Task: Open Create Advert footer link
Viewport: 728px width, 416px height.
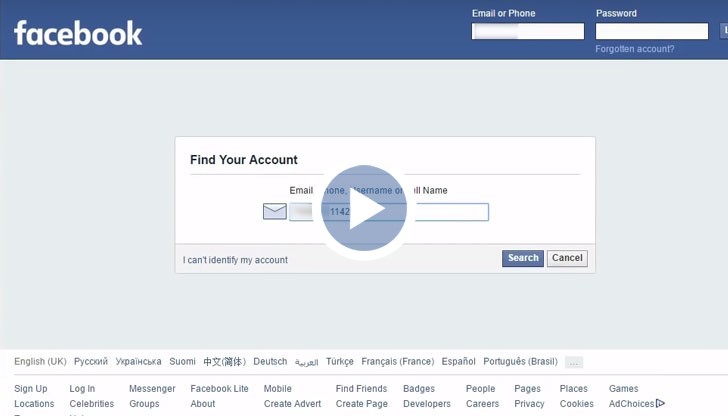Action: [x=292, y=404]
